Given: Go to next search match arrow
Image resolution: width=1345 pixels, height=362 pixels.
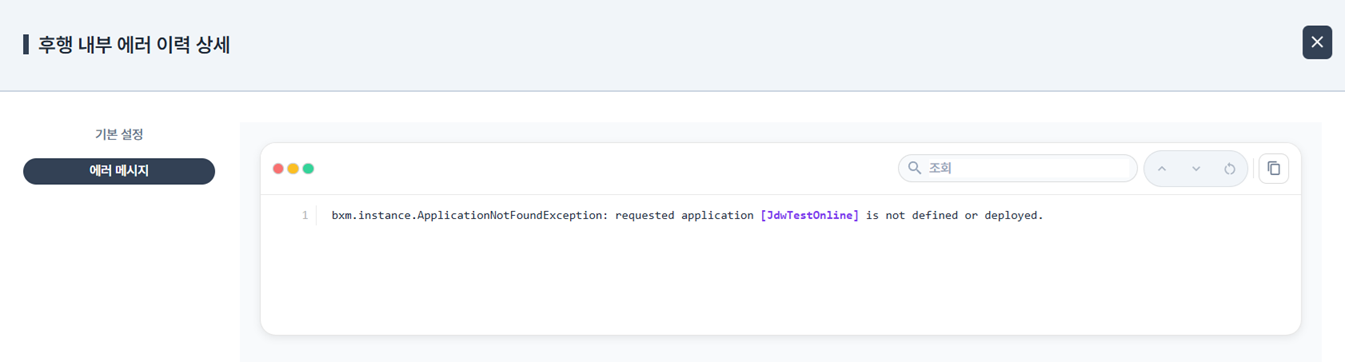Looking at the screenshot, I should [x=1196, y=169].
